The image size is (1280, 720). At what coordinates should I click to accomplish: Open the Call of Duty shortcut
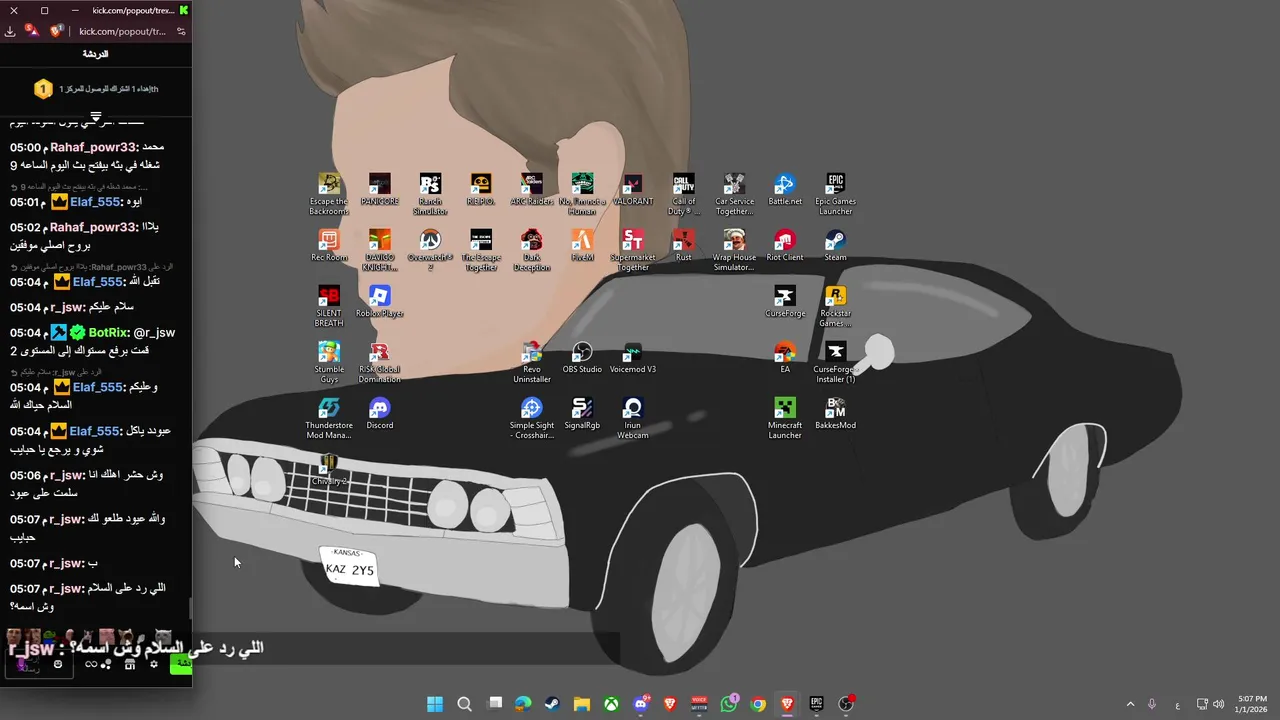pos(683,194)
